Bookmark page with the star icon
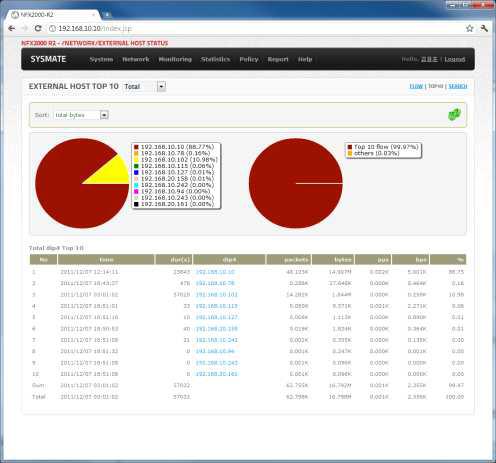496x463 pixels. pos(469,28)
